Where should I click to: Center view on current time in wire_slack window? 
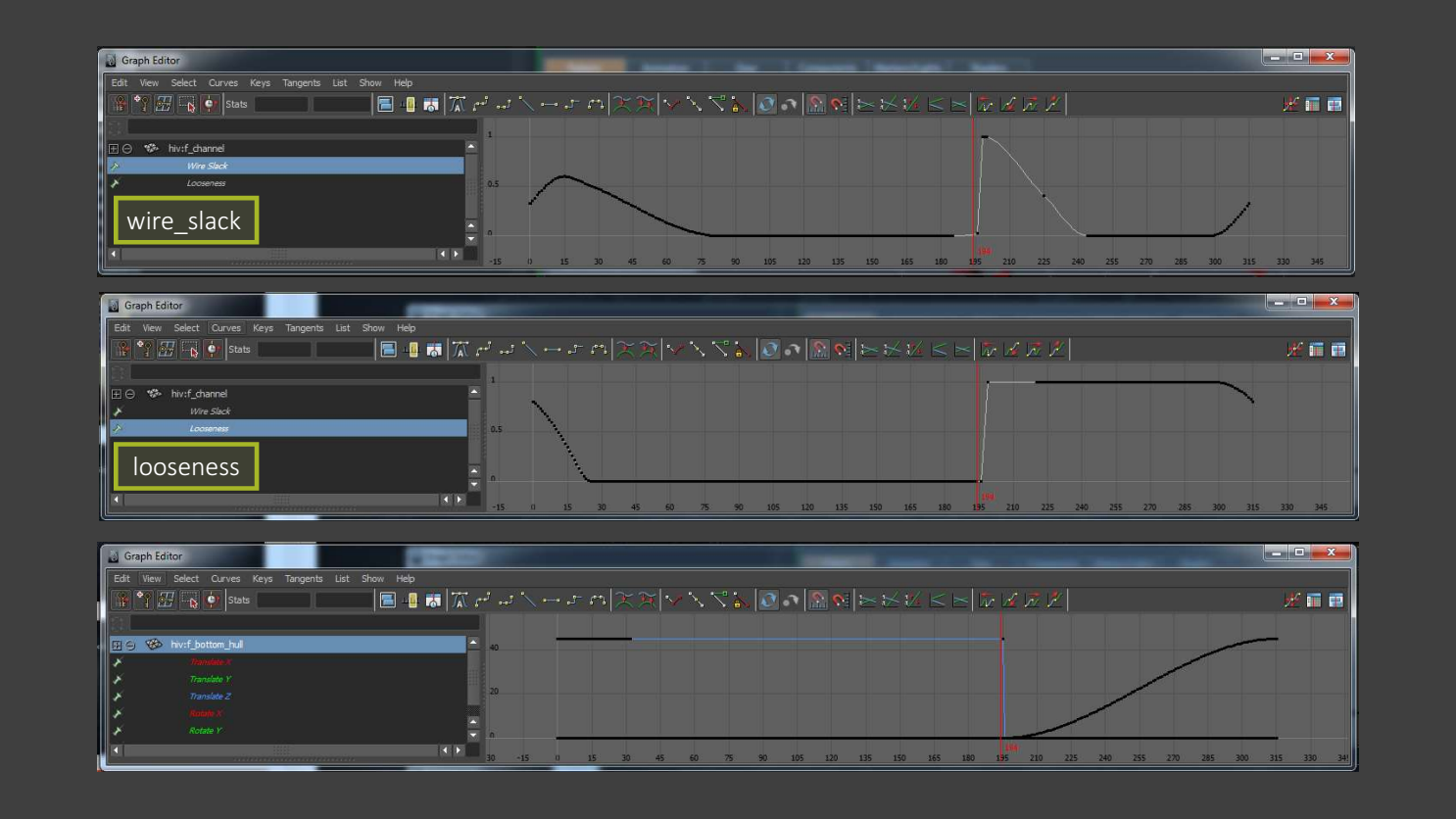(431, 104)
